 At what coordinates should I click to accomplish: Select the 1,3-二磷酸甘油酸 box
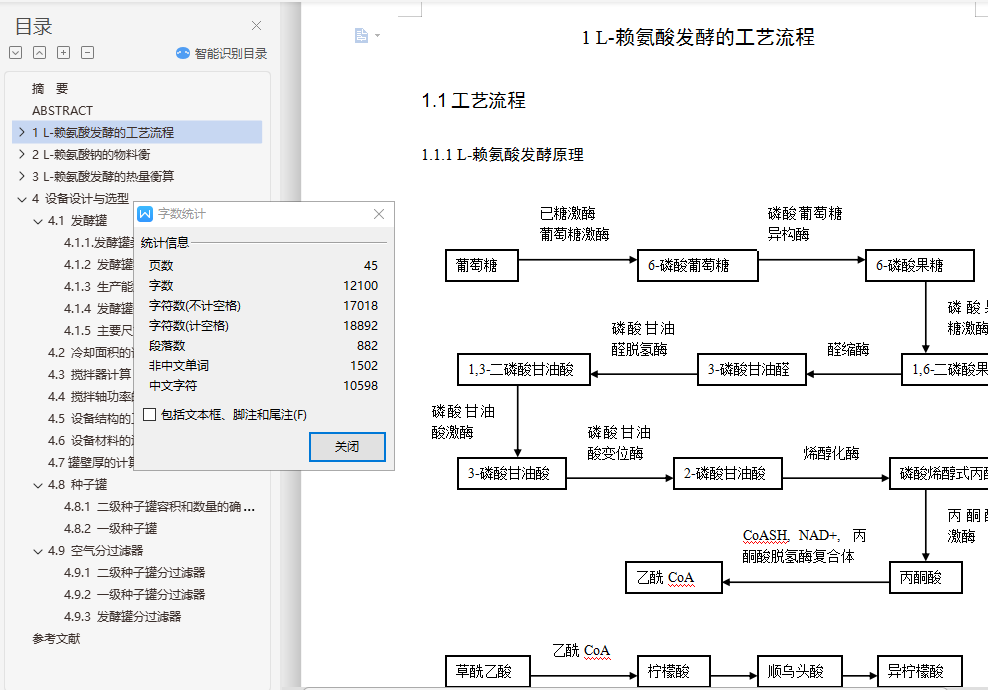524,369
